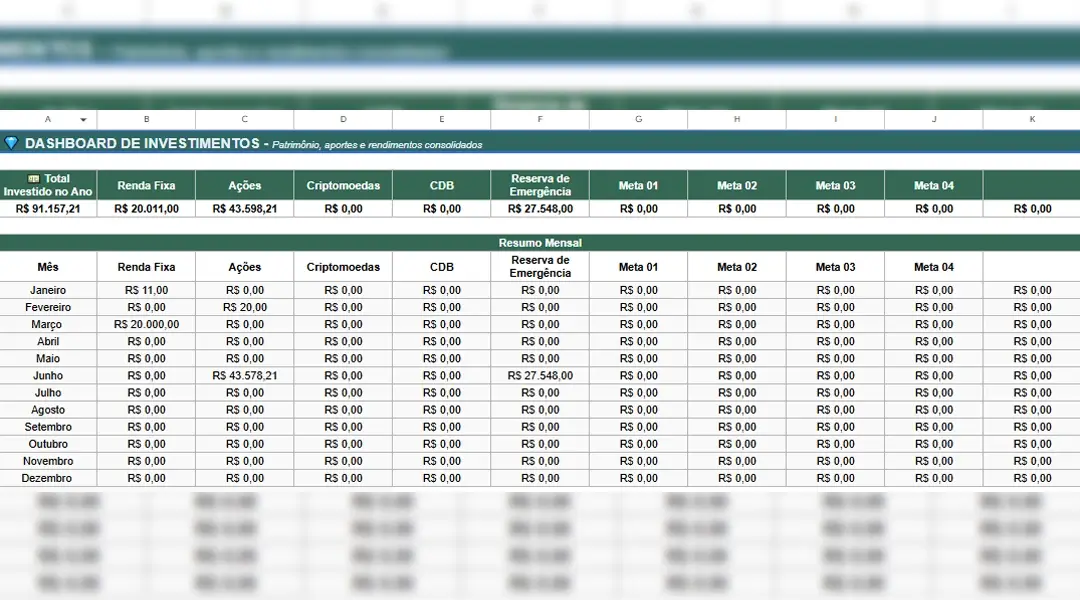Select the Março row label
Viewport: 1080px width, 600px height.
pos(48,324)
